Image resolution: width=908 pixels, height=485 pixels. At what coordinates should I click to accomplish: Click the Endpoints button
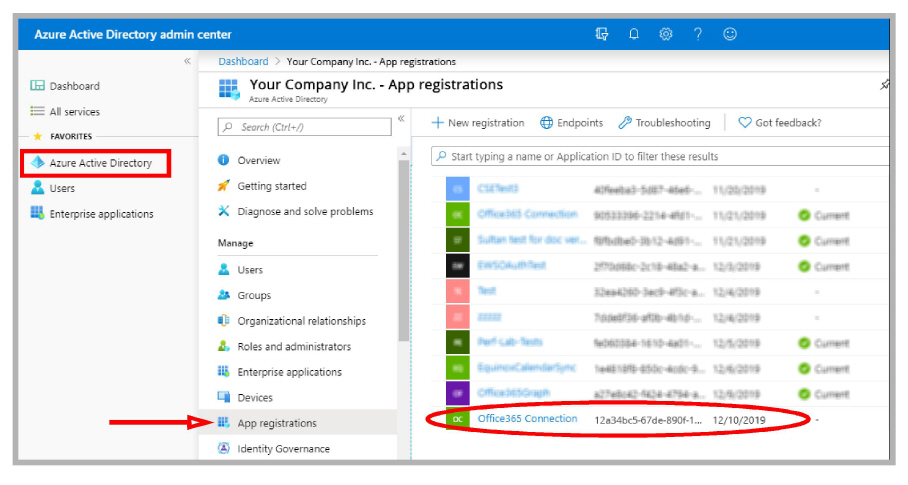point(572,123)
